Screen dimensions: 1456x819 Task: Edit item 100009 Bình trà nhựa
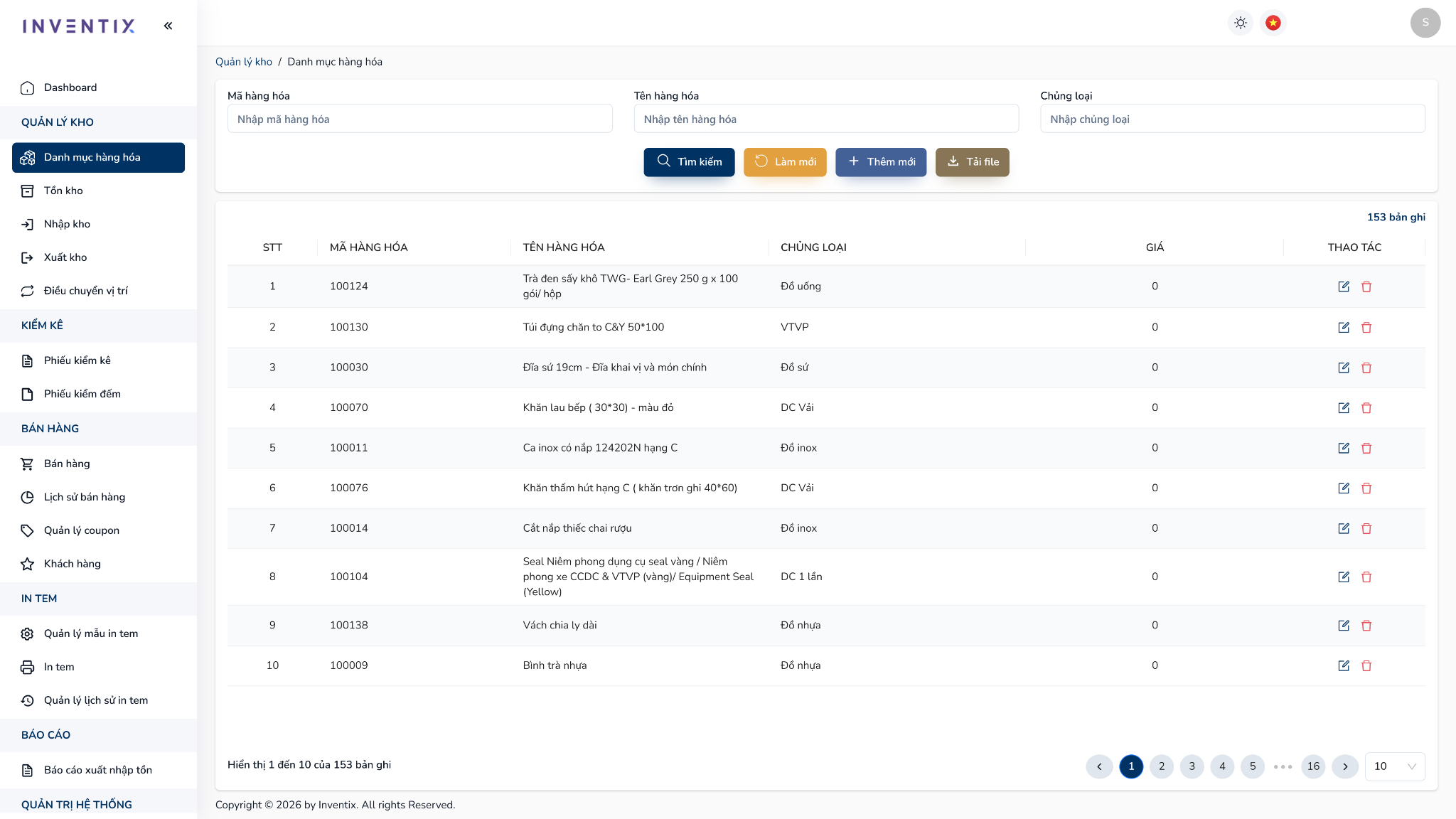click(x=1344, y=665)
